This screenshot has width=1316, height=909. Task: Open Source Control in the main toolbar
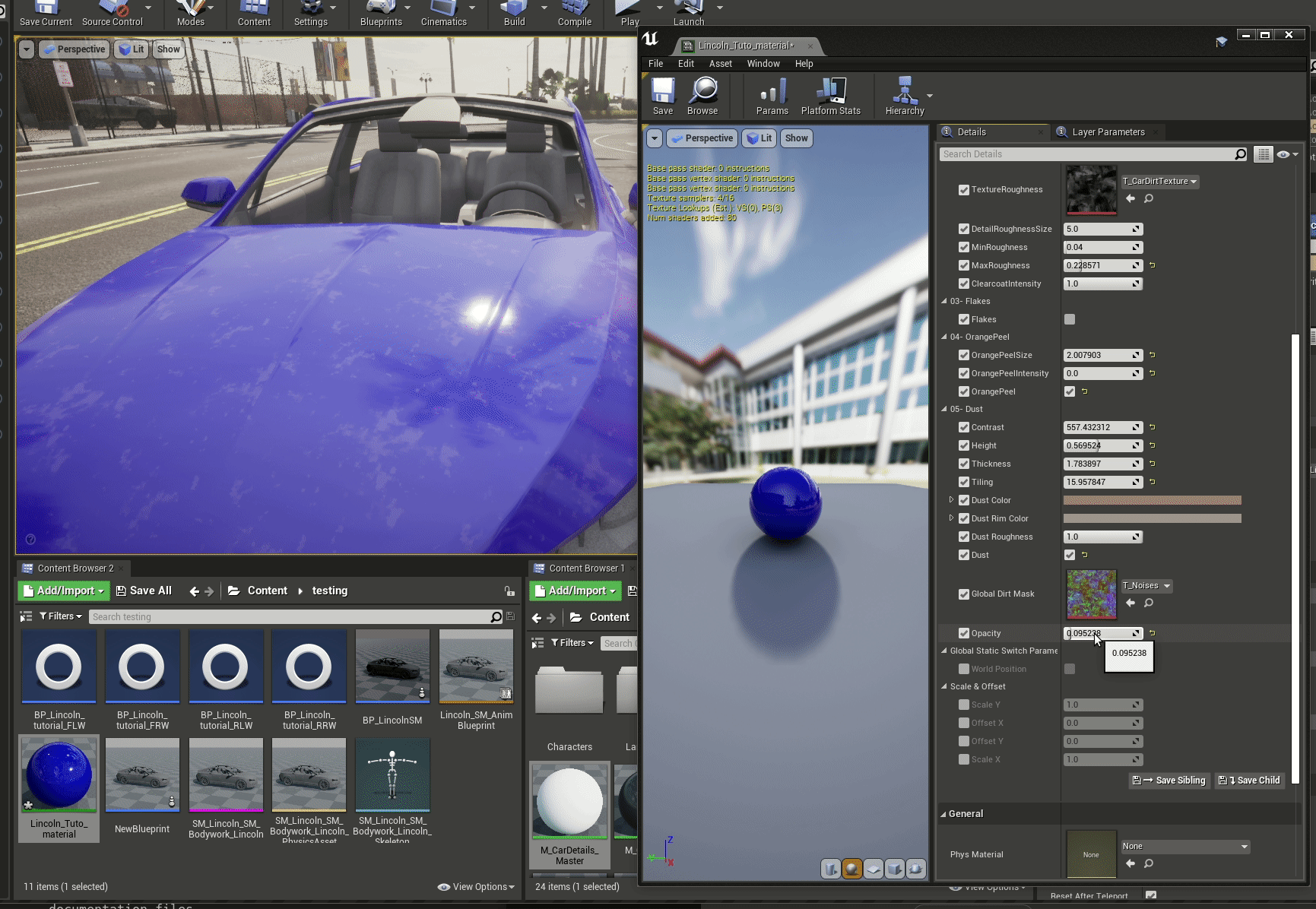click(113, 14)
